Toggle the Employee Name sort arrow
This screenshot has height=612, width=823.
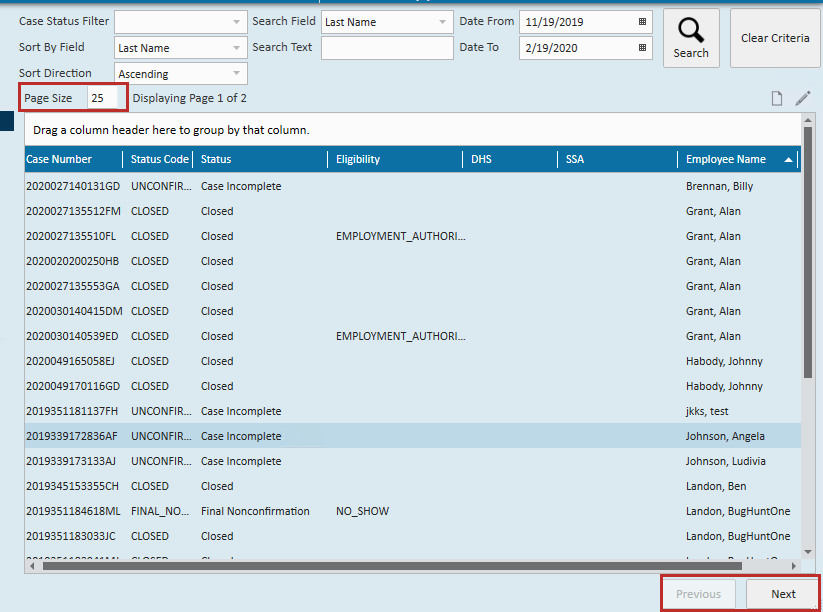[x=788, y=160]
